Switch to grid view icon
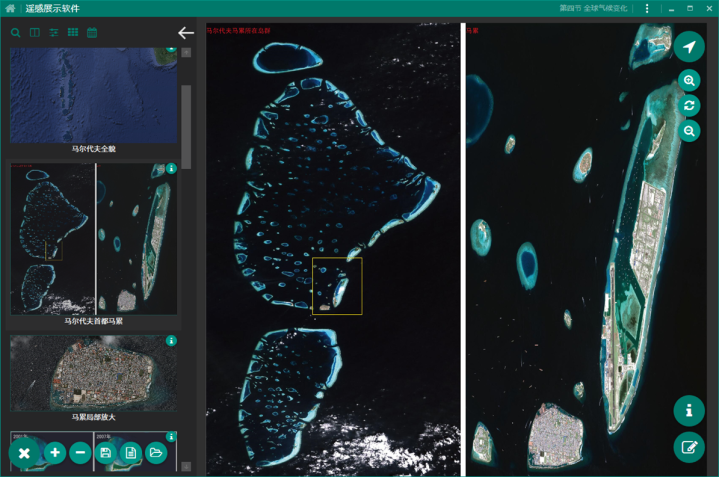The image size is (719, 477). click(73, 32)
